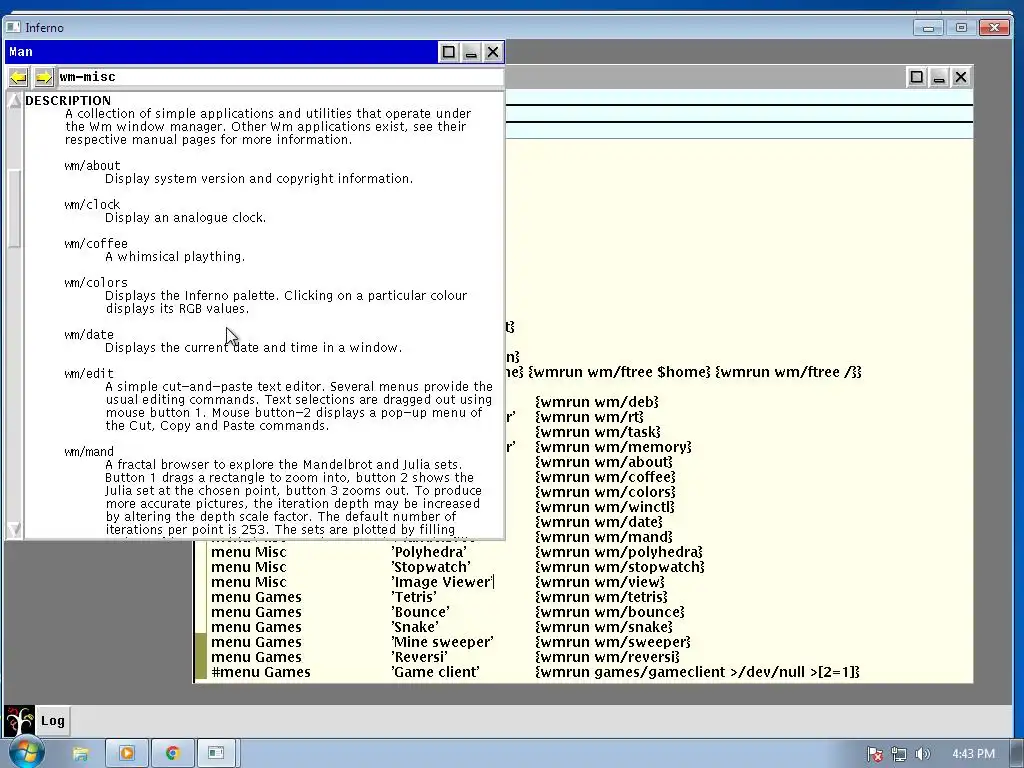The image size is (1024, 768).
Task: Click '#menu Games' line in the editor
Action: 534,673
